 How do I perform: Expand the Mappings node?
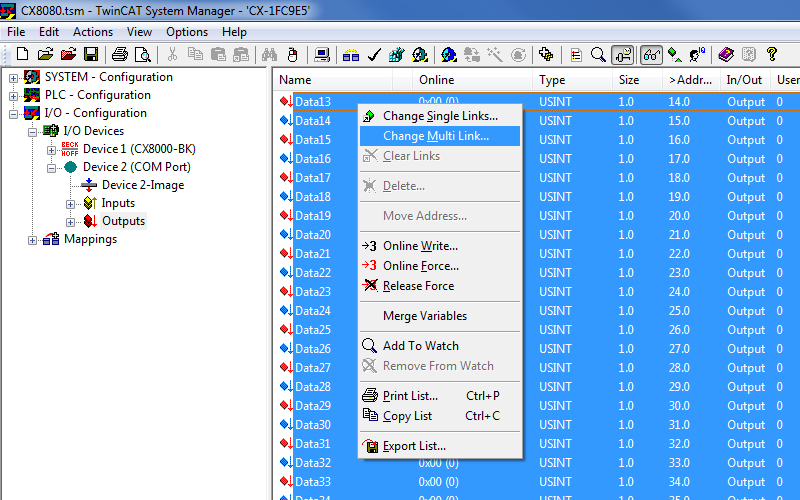[32, 240]
